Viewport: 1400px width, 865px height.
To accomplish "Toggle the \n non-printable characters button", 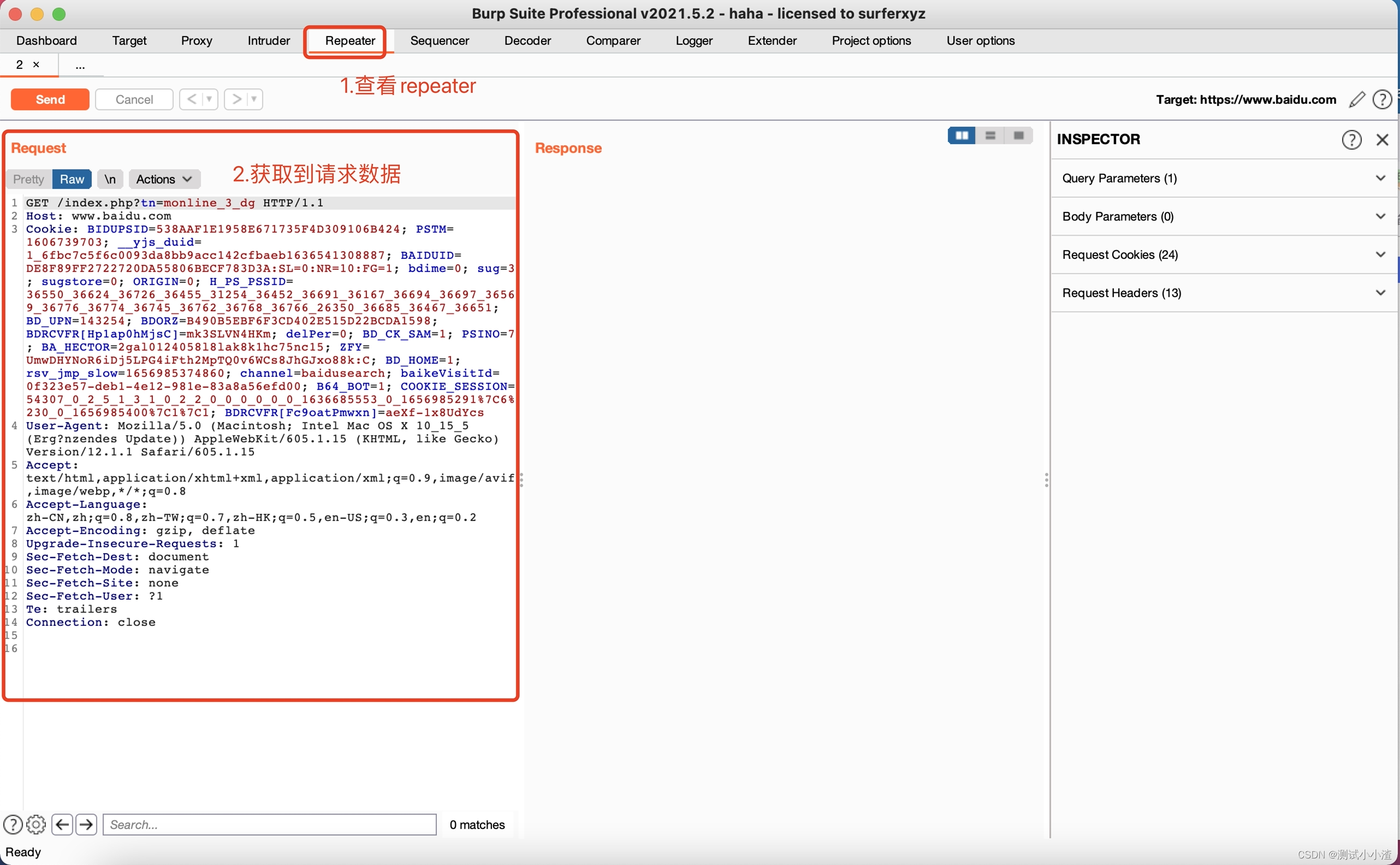I will click(x=110, y=179).
